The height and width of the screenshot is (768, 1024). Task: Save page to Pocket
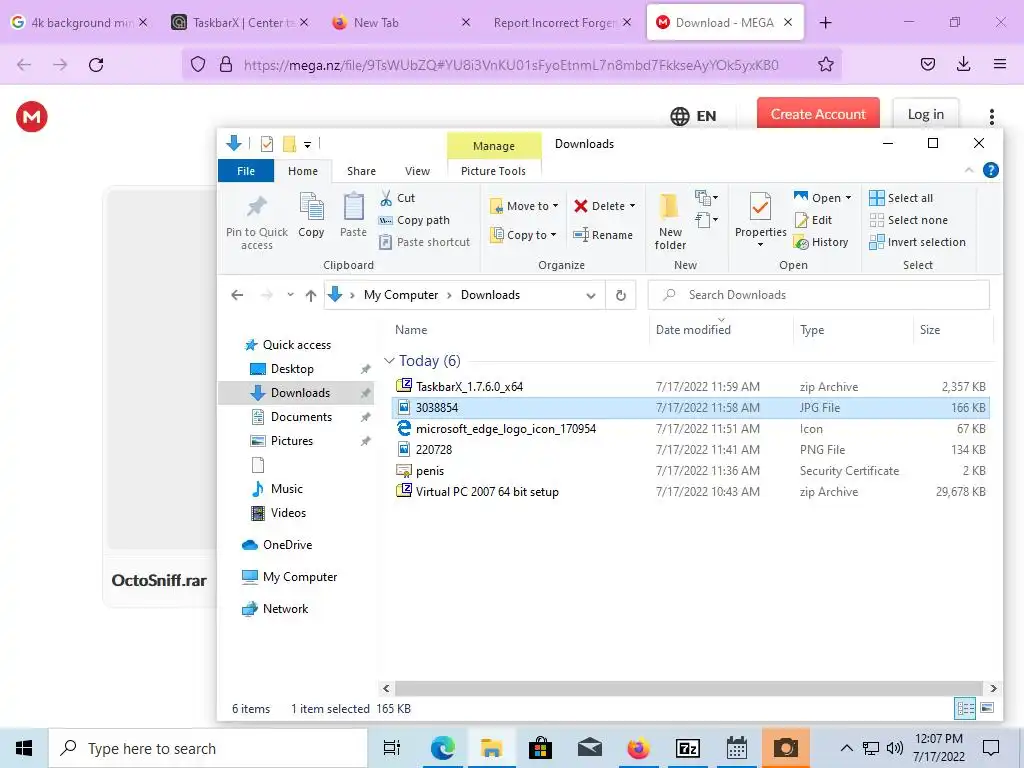tap(927, 64)
